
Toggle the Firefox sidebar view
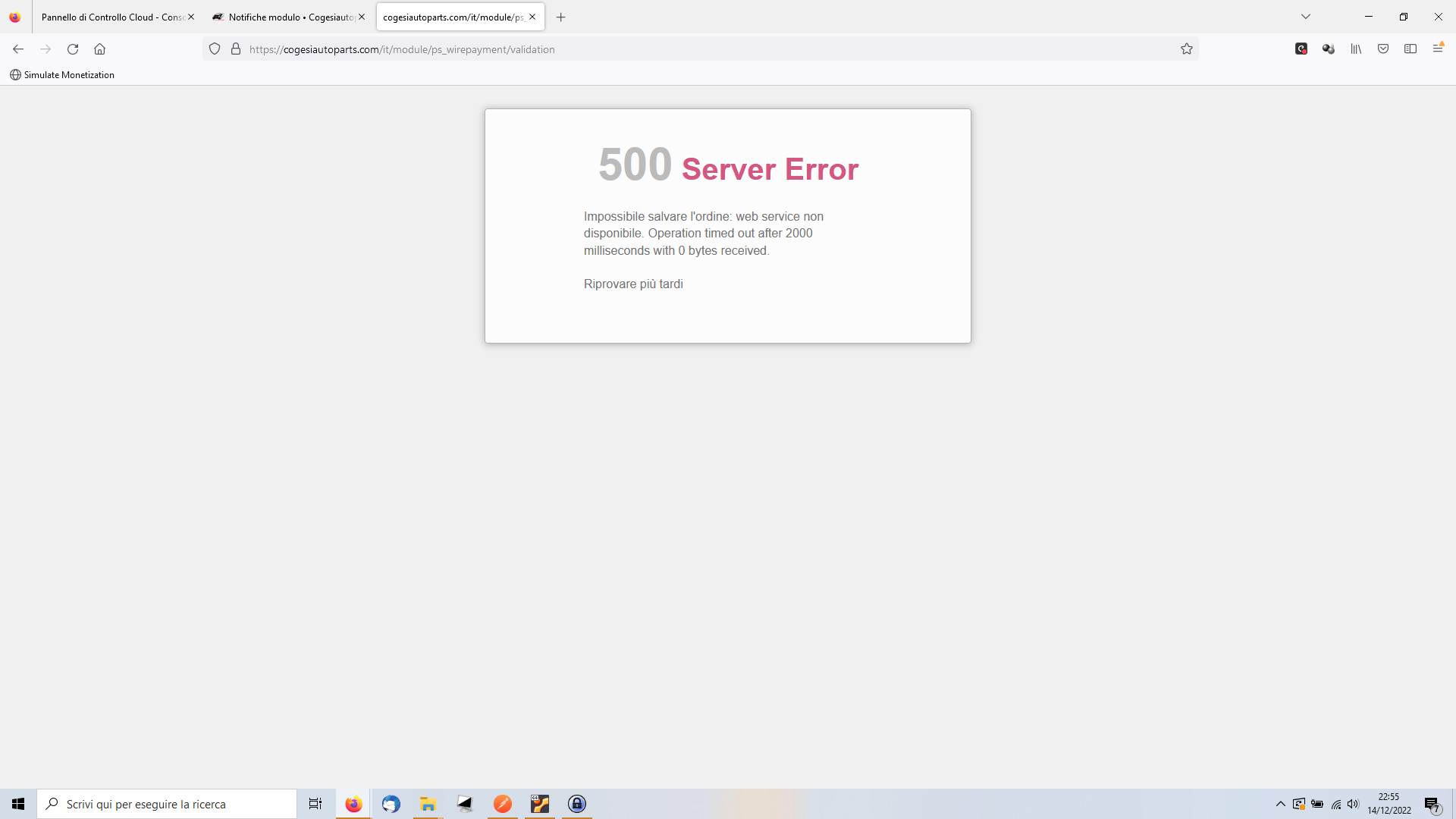click(1410, 49)
